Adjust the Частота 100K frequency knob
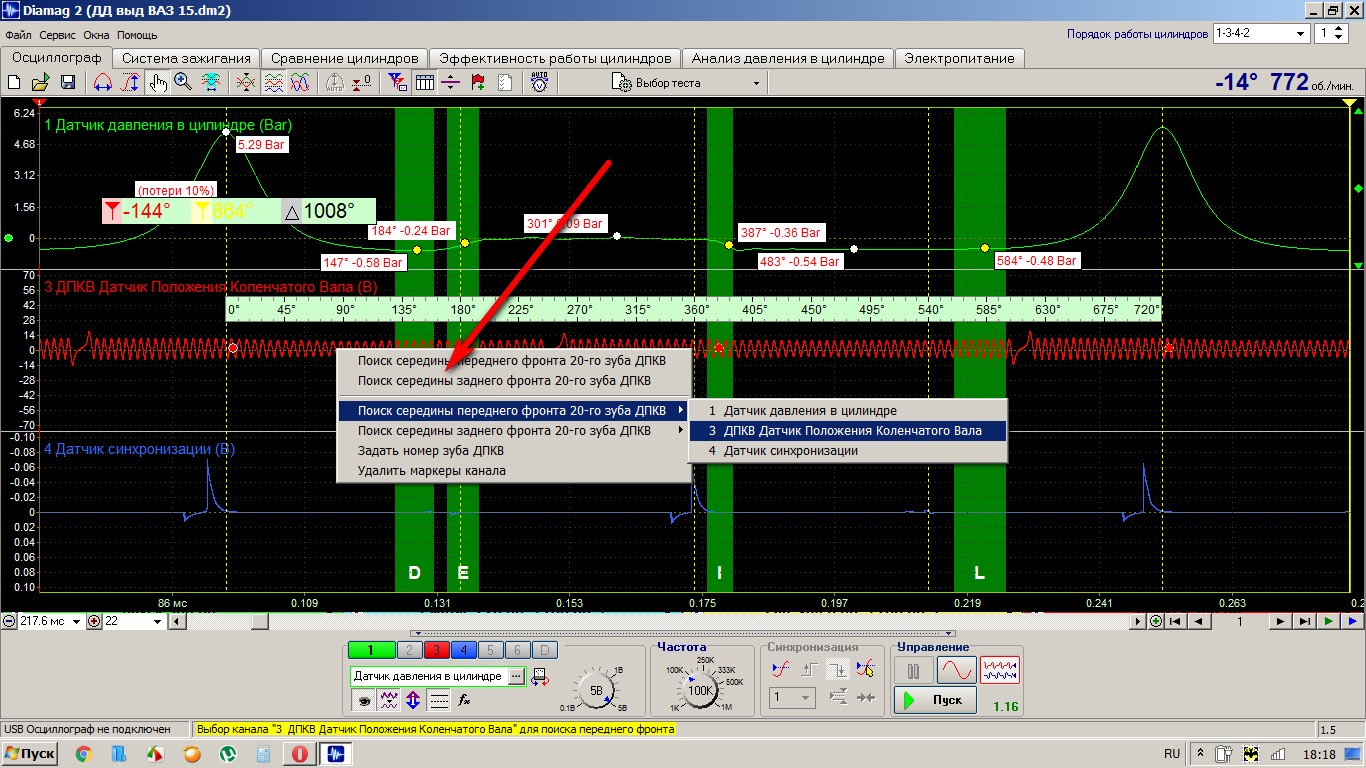This screenshot has width=1366, height=768. tap(701, 689)
